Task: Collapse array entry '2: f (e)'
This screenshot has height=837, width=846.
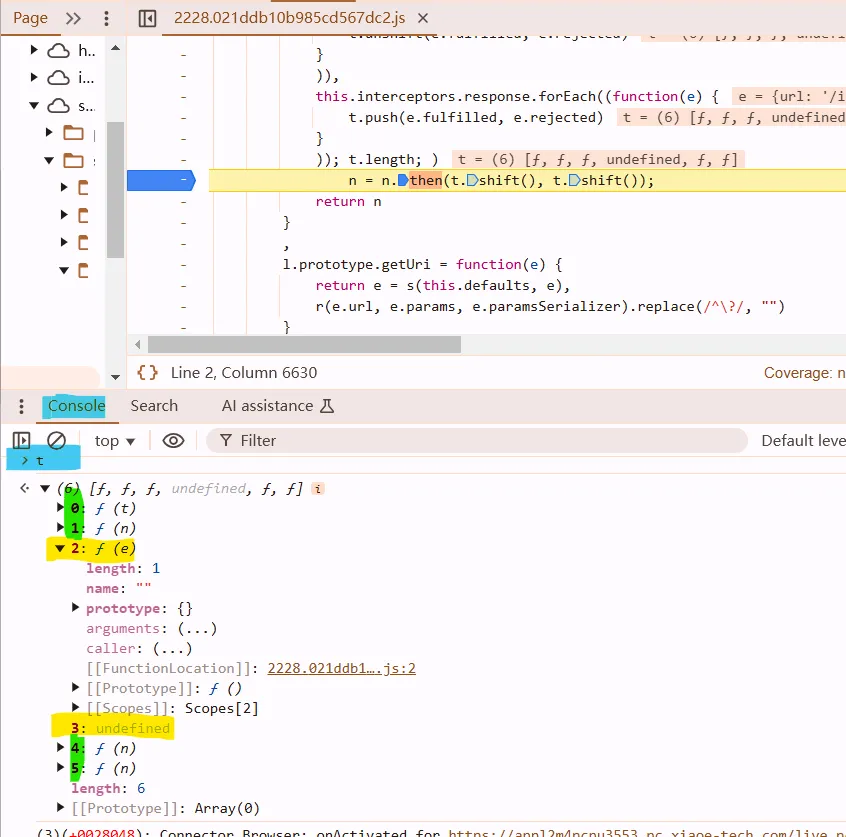Action: [60, 548]
